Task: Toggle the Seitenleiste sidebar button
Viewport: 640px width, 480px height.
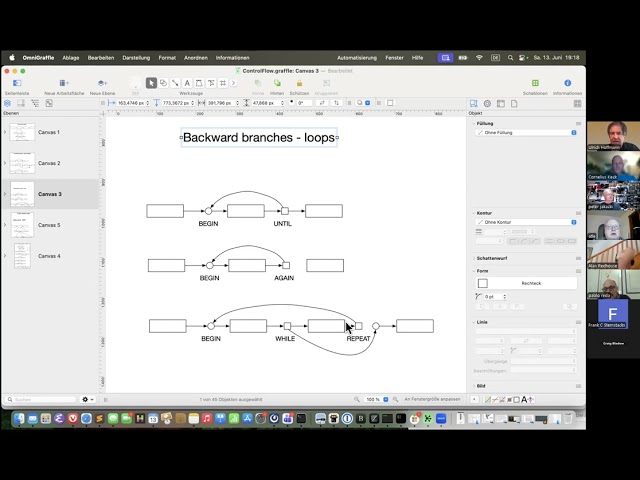Action: (x=17, y=83)
